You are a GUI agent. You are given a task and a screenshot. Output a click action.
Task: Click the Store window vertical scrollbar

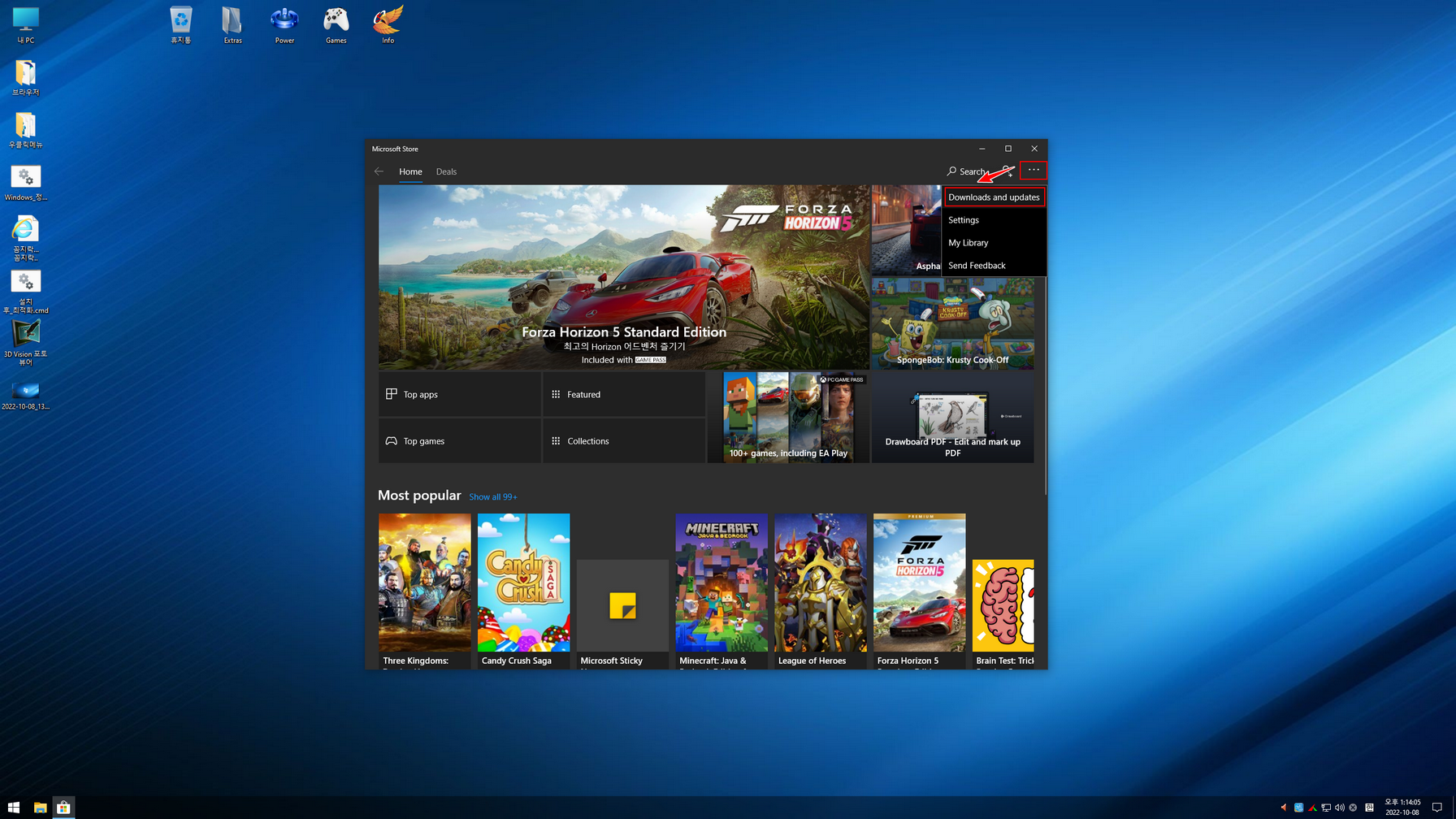[1045, 385]
